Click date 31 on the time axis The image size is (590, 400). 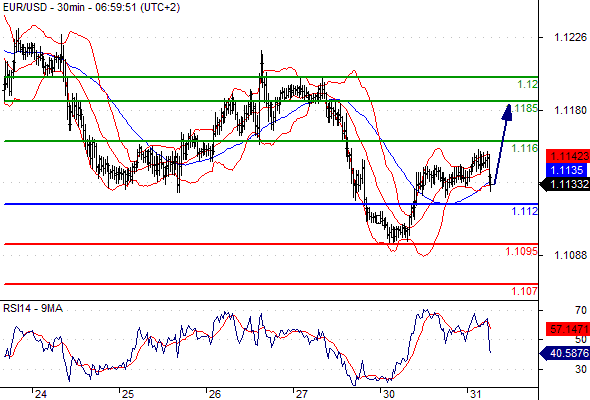476,394
